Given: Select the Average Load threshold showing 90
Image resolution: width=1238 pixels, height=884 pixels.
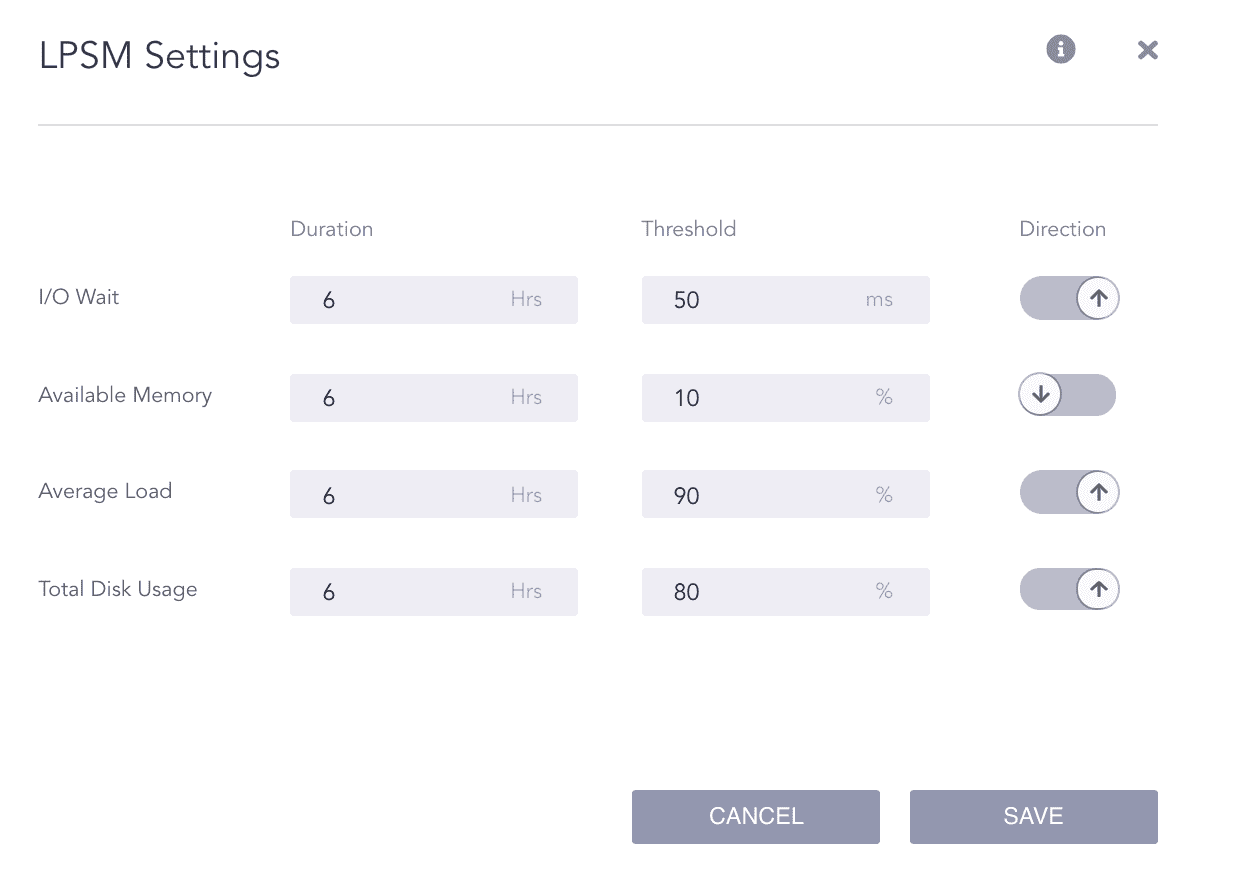Looking at the screenshot, I should tap(785, 493).
